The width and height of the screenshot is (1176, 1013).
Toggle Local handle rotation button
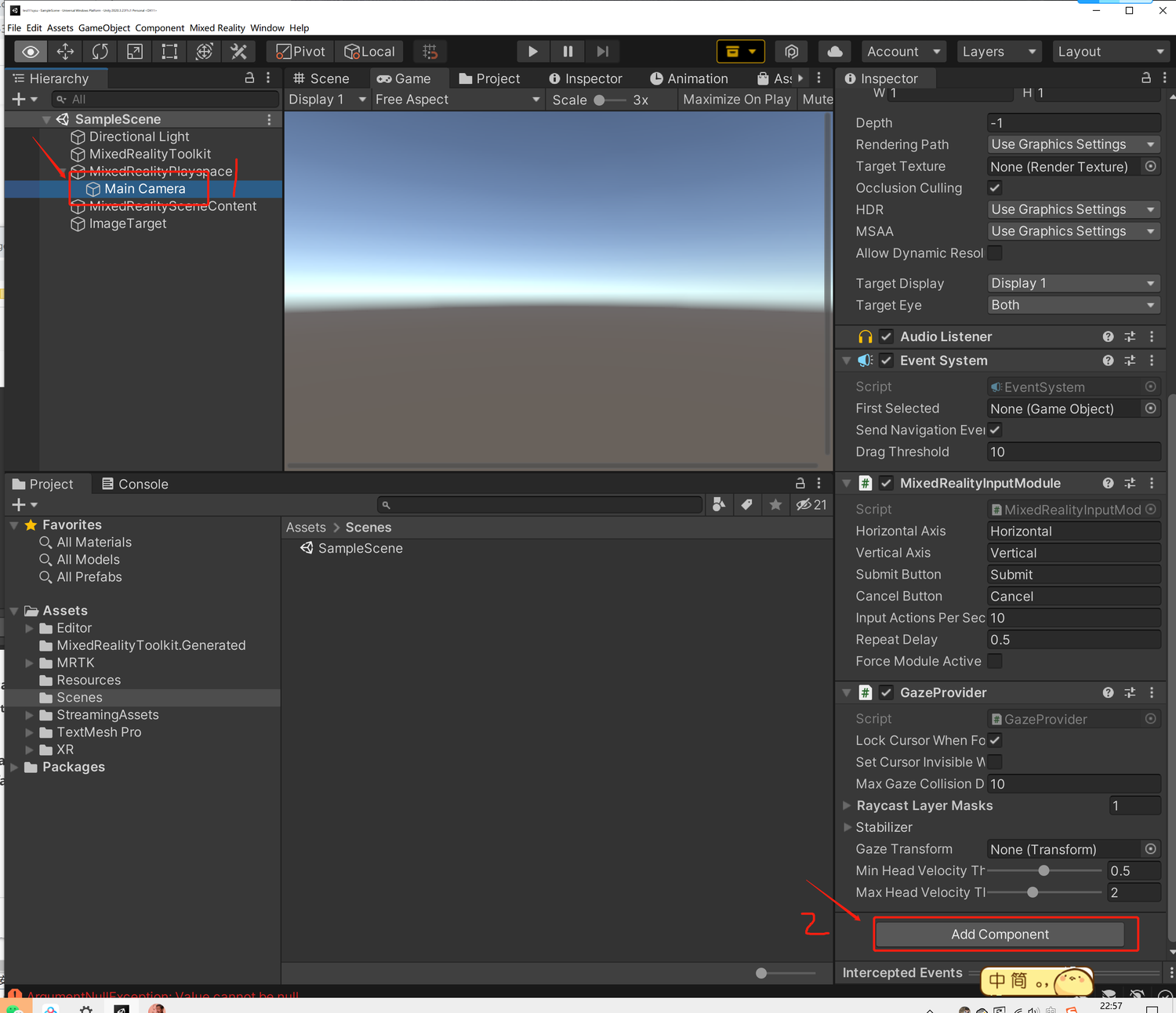pyautogui.click(x=370, y=52)
